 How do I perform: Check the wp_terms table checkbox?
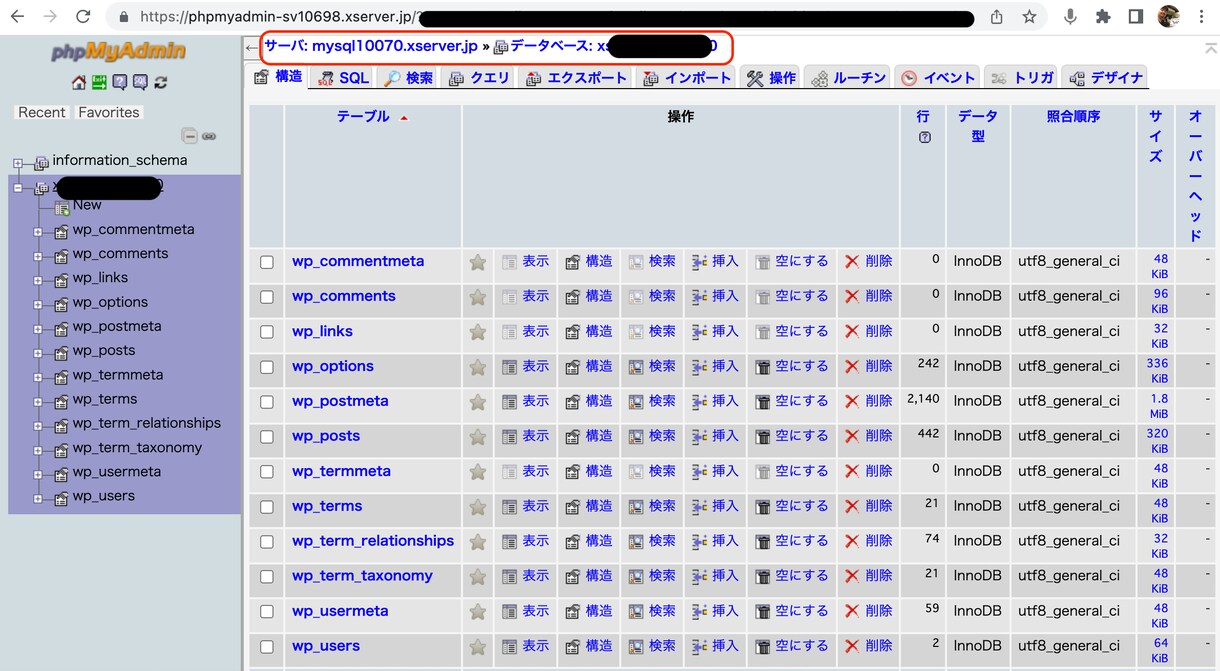click(267, 507)
